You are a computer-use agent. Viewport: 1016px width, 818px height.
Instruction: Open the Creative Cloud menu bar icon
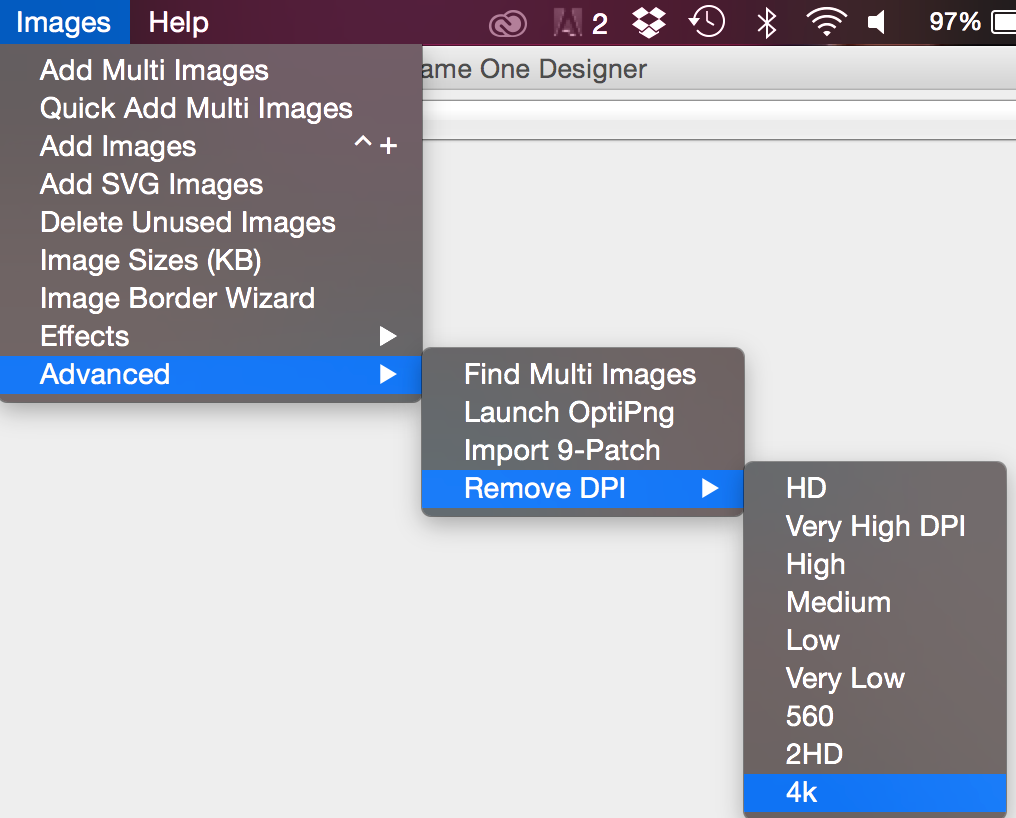click(508, 22)
